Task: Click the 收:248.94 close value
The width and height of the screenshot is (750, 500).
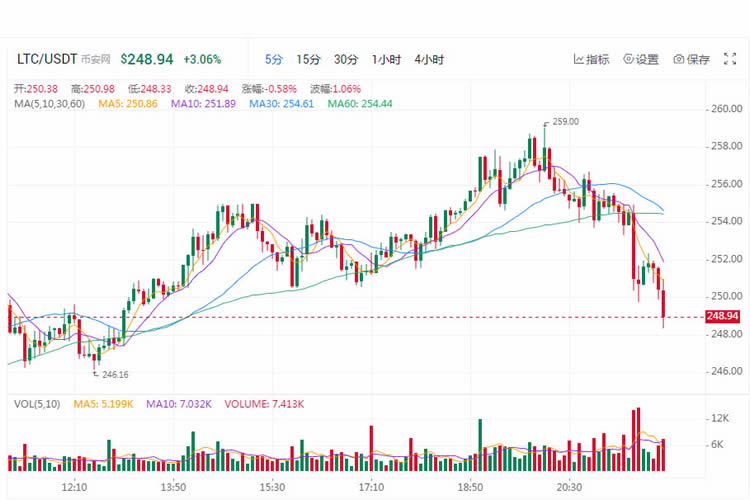Action: click(x=207, y=89)
